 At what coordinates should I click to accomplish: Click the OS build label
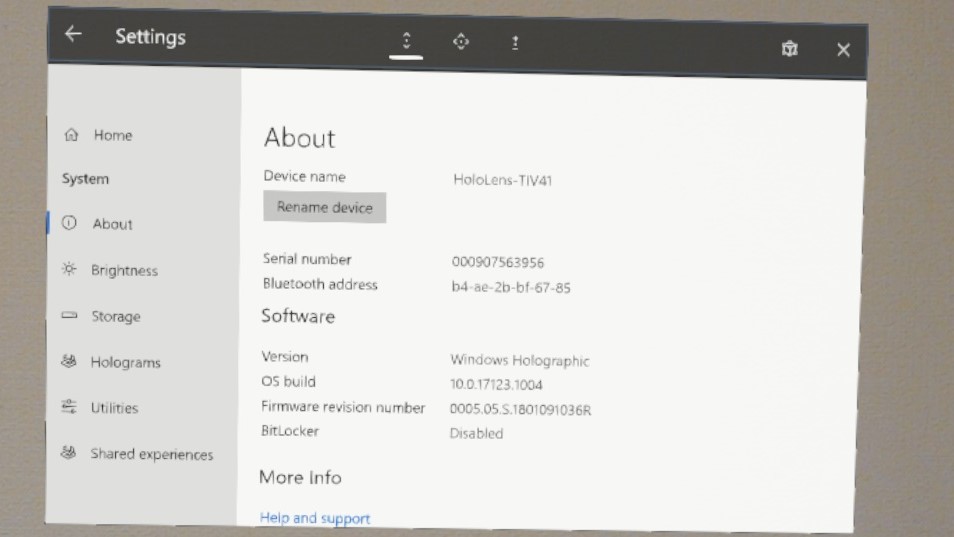point(288,381)
